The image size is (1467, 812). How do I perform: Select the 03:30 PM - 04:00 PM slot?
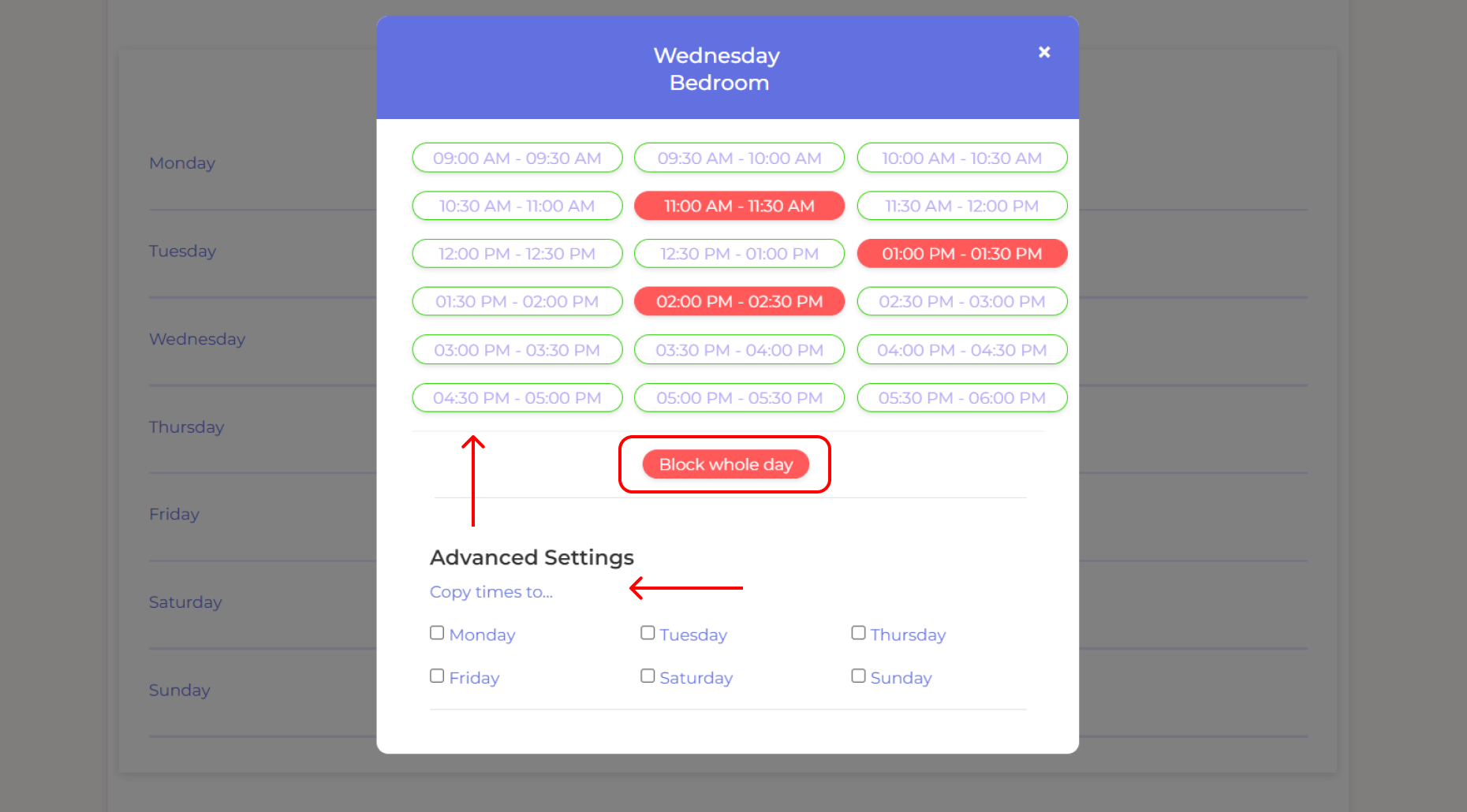coord(739,350)
